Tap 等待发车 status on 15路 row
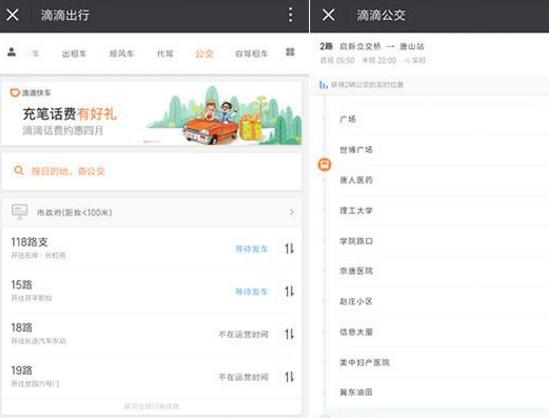Viewport: 549px width, 418px height. 251,292
